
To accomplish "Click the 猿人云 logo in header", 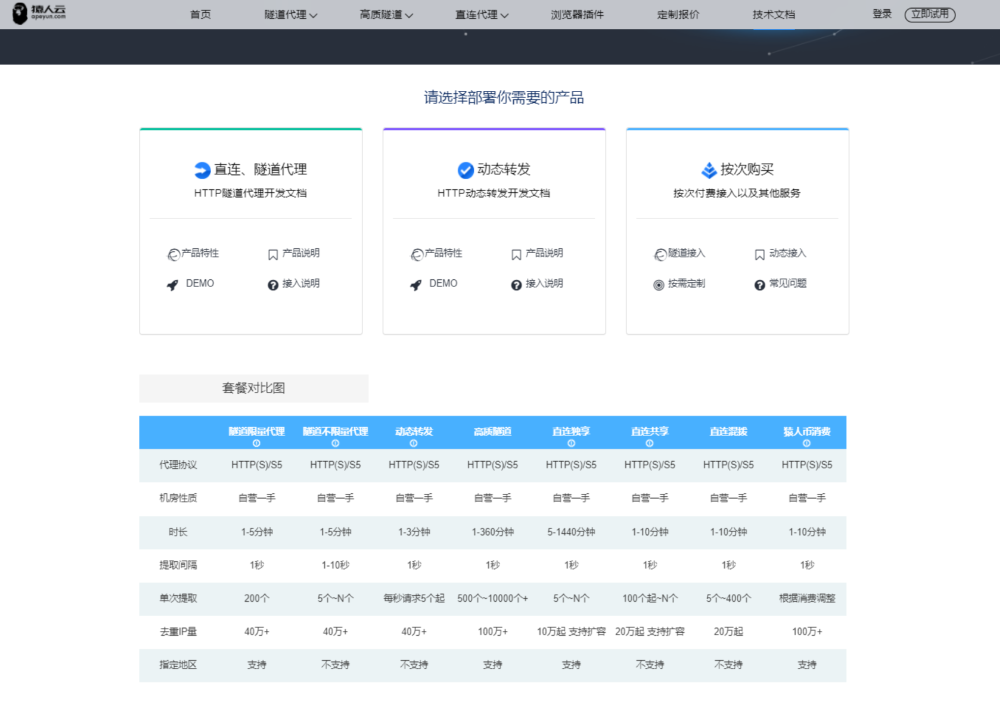I will (x=39, y=13).
